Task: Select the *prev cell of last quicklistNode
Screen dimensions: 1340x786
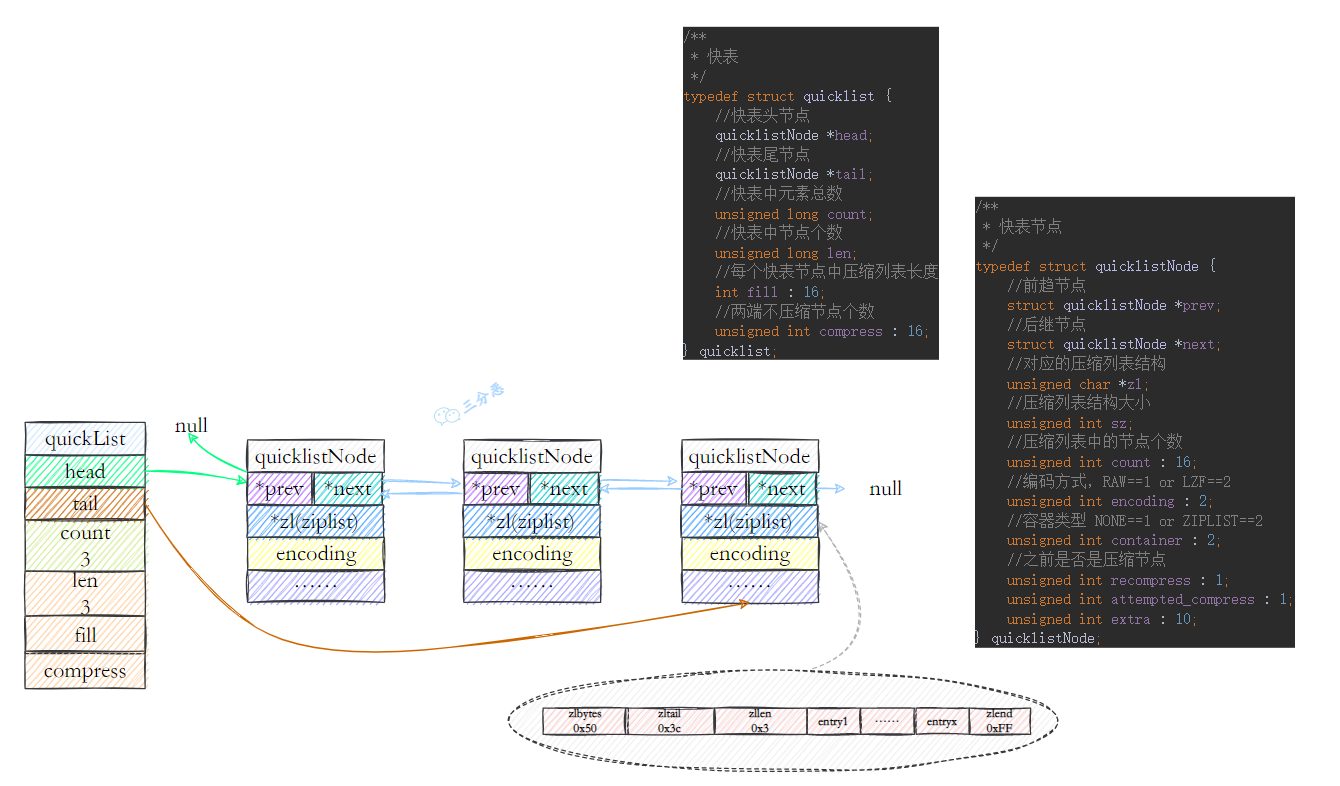Action: pos(716,489)
